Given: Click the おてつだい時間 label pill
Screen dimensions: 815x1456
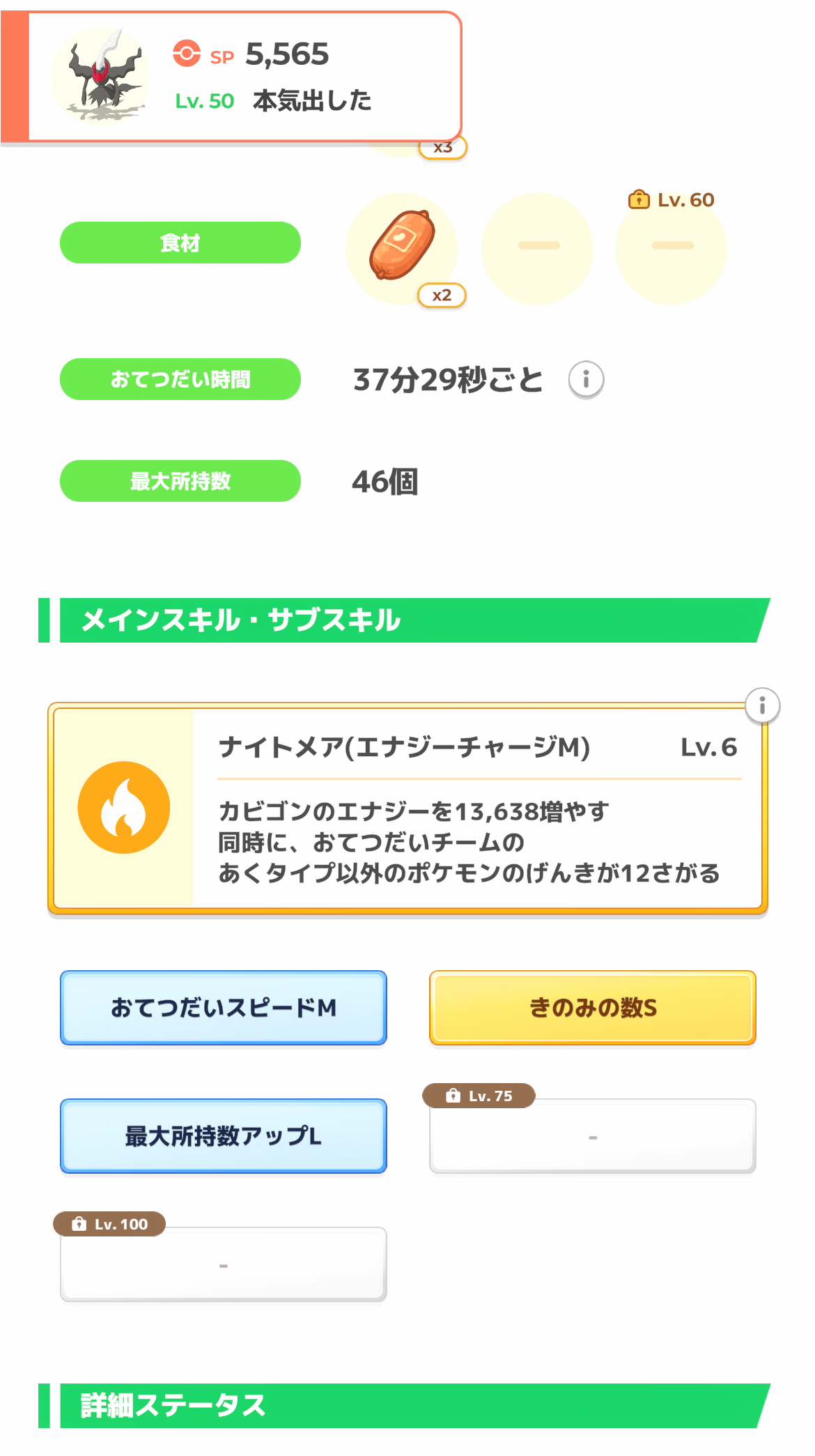Looking at the screenshot, I should (180, 379).
